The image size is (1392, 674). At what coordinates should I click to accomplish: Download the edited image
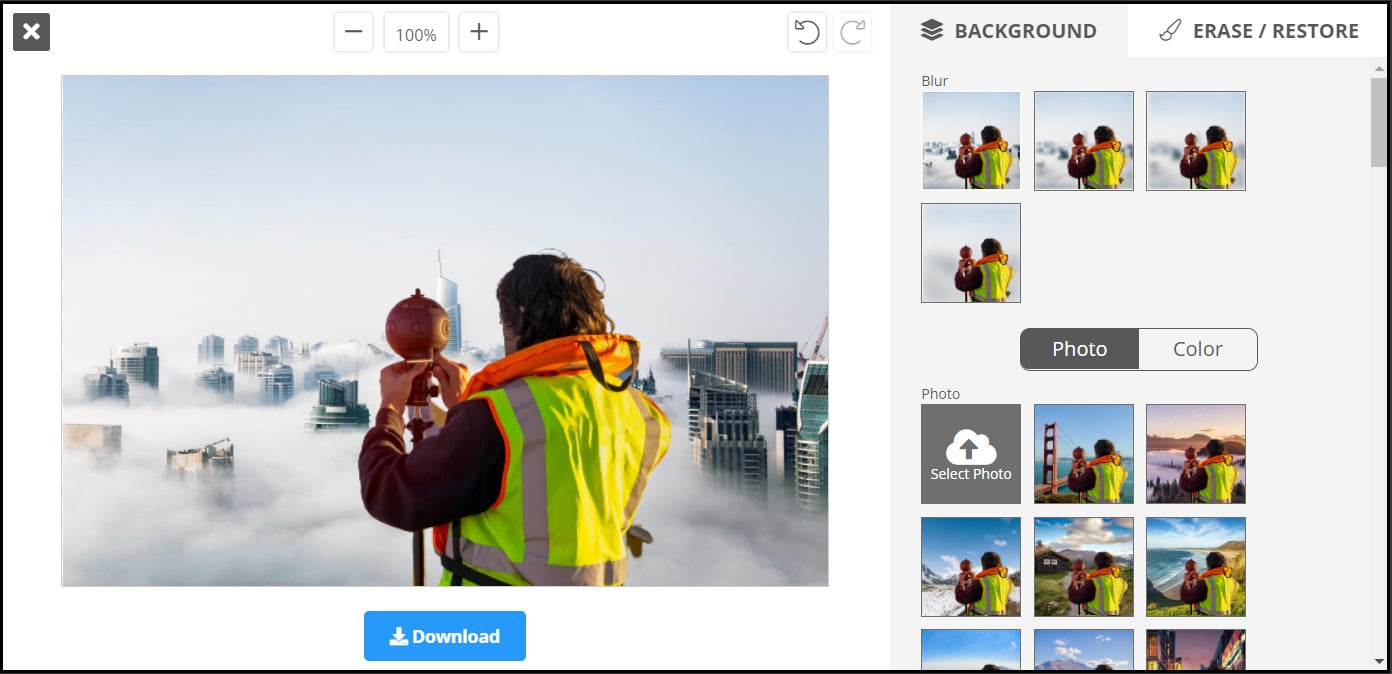445,636
